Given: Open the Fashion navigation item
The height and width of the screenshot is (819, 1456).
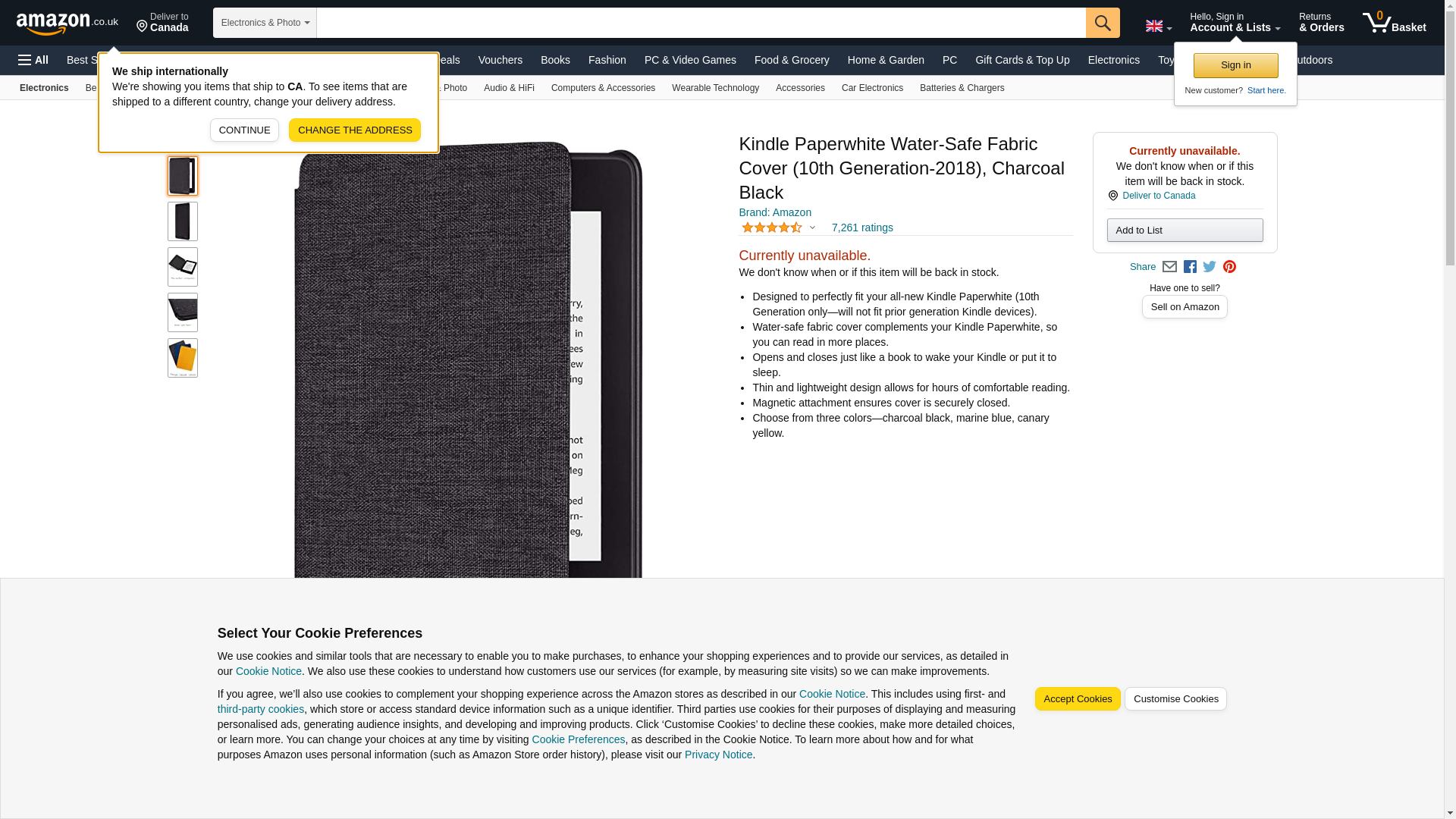Looking at the screenshot, I should [x=607, y=60].
